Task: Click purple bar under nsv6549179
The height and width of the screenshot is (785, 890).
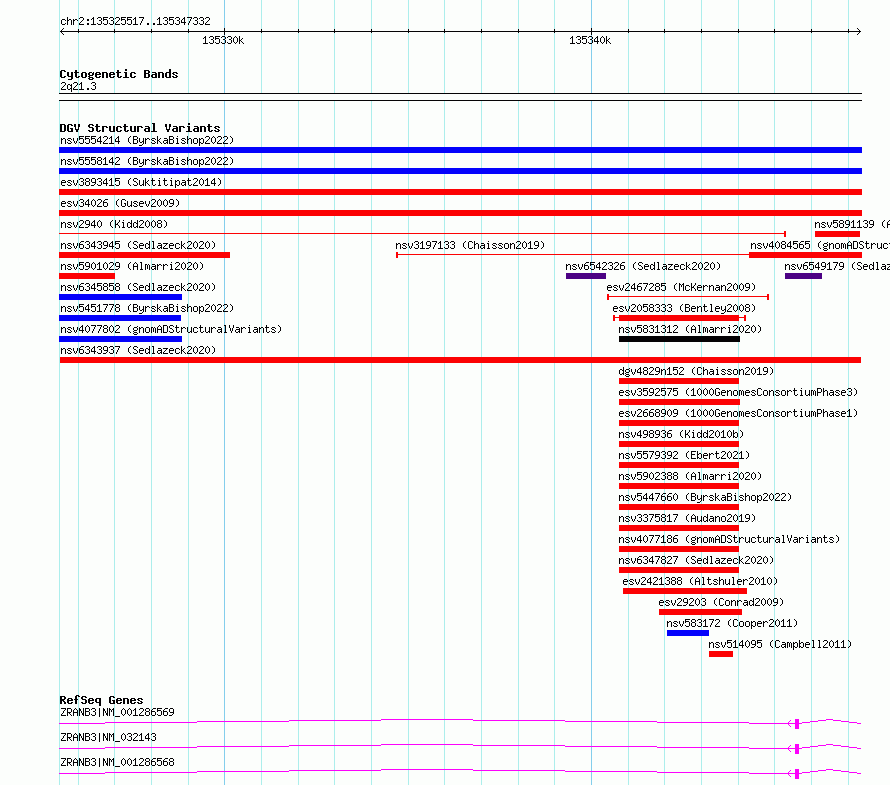Action: [803, 276]
